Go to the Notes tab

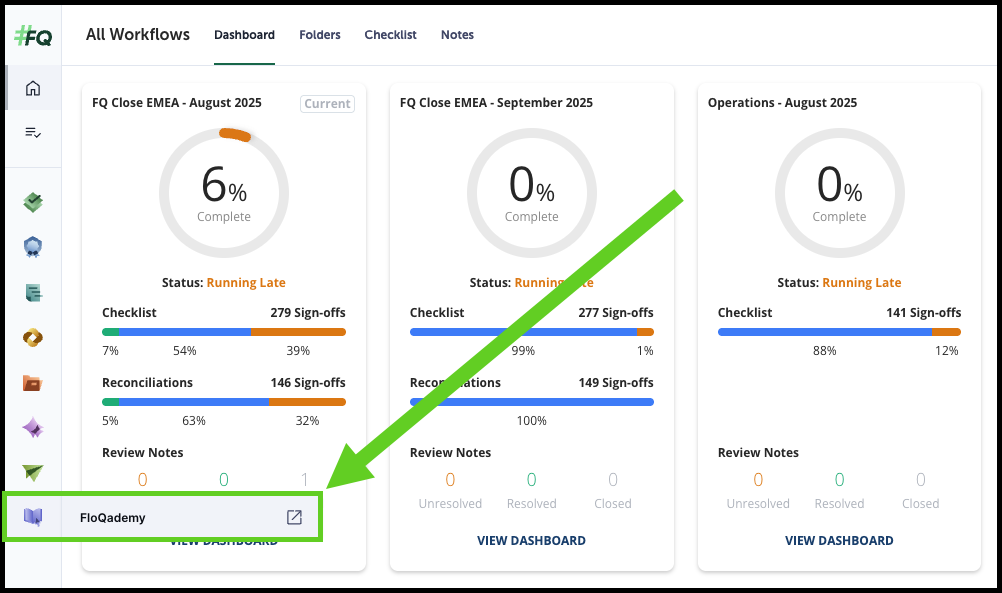click(x=457, y=35)
